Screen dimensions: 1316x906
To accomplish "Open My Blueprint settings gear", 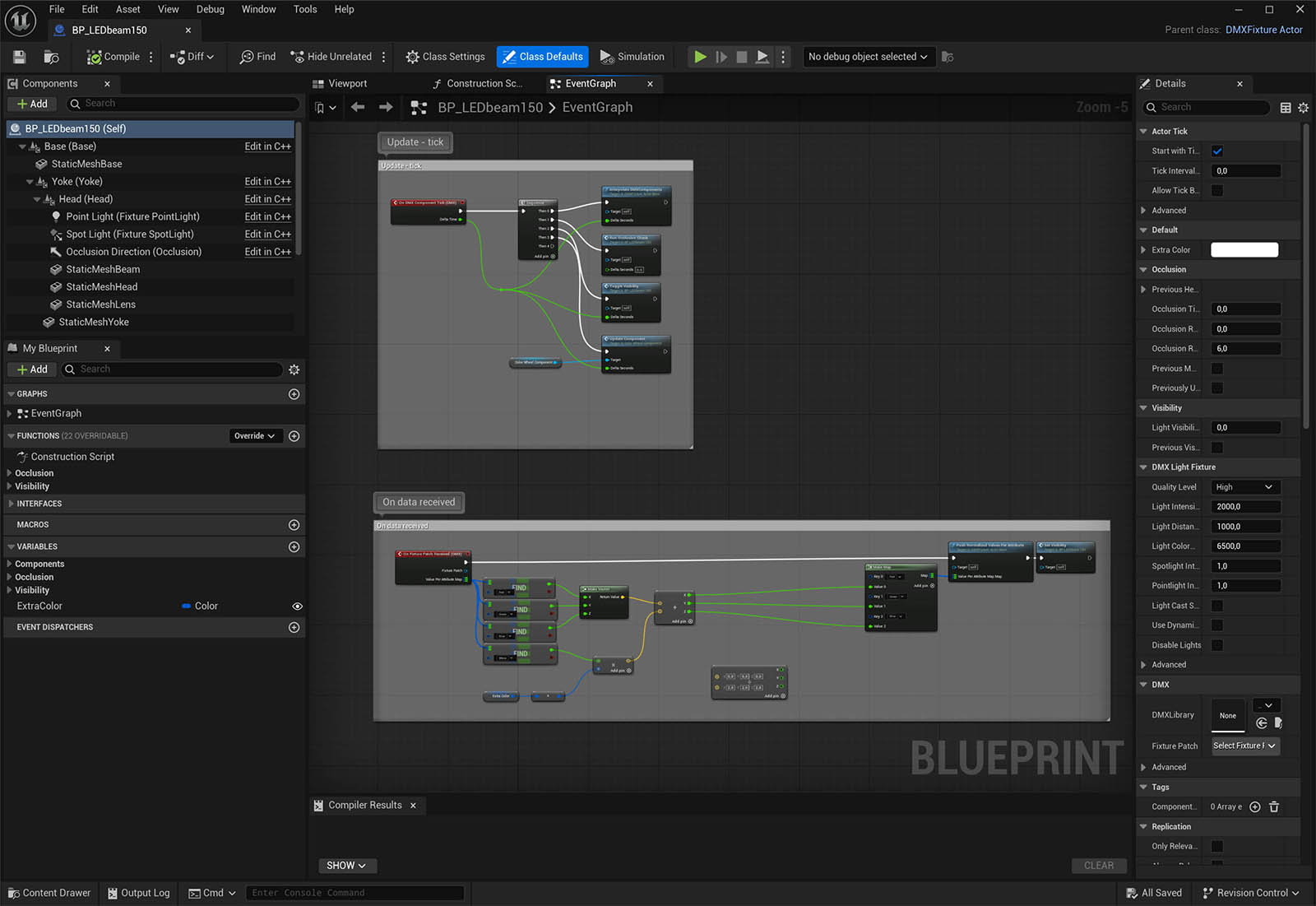I will (294, 369).
